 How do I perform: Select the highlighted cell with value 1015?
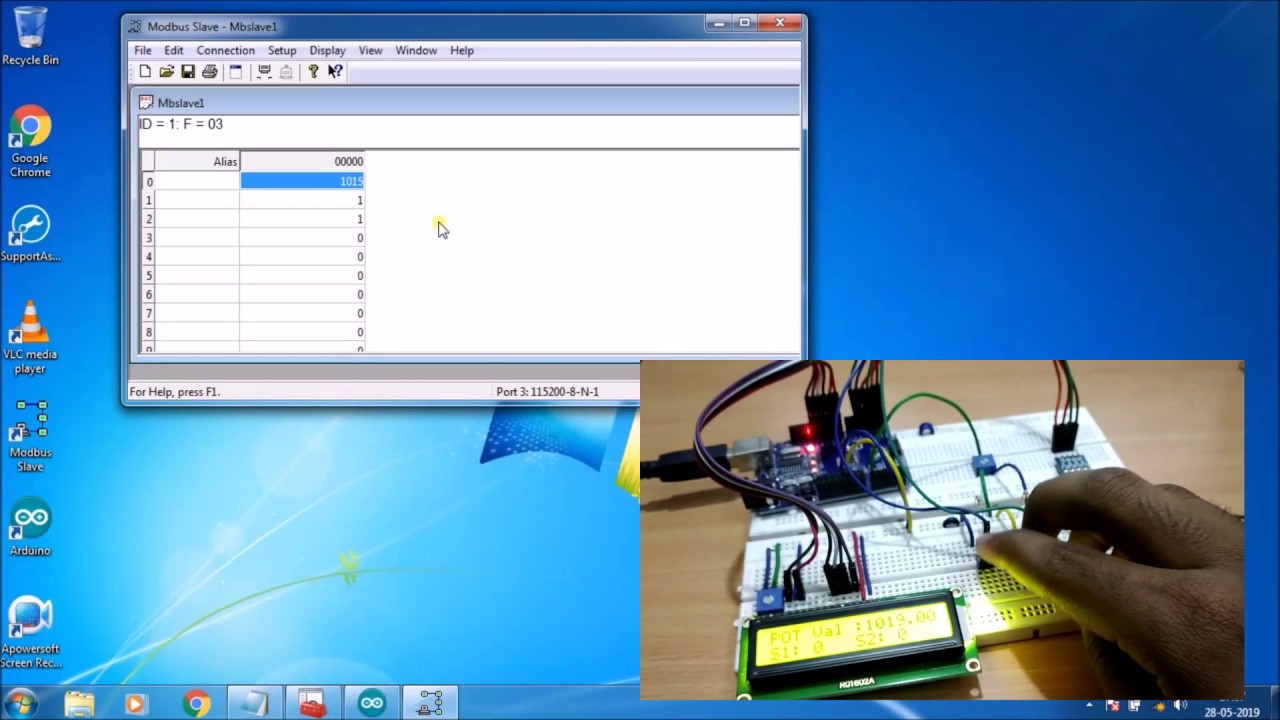(302, 181)
